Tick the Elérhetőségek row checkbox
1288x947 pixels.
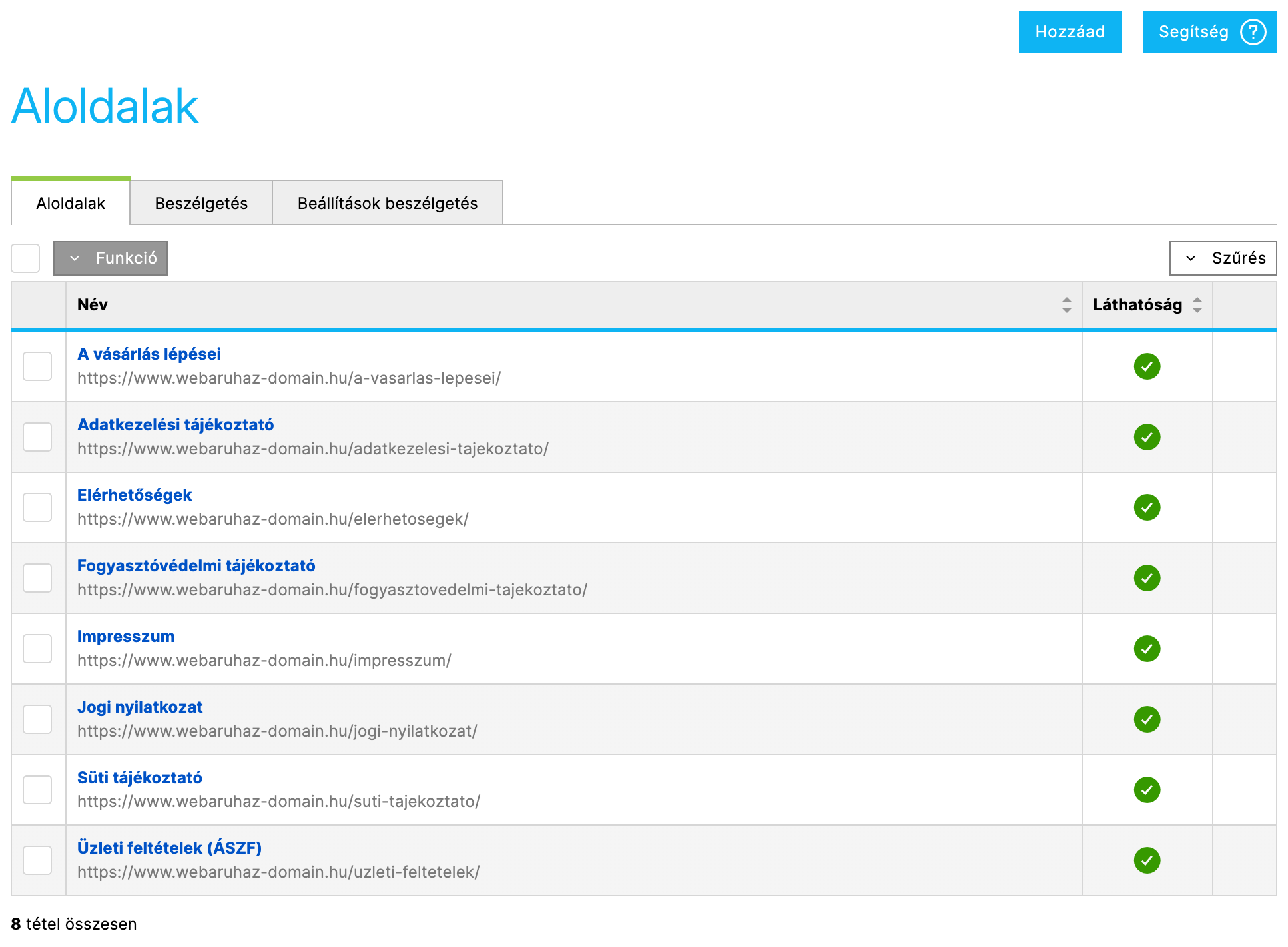tap(37, 507)
